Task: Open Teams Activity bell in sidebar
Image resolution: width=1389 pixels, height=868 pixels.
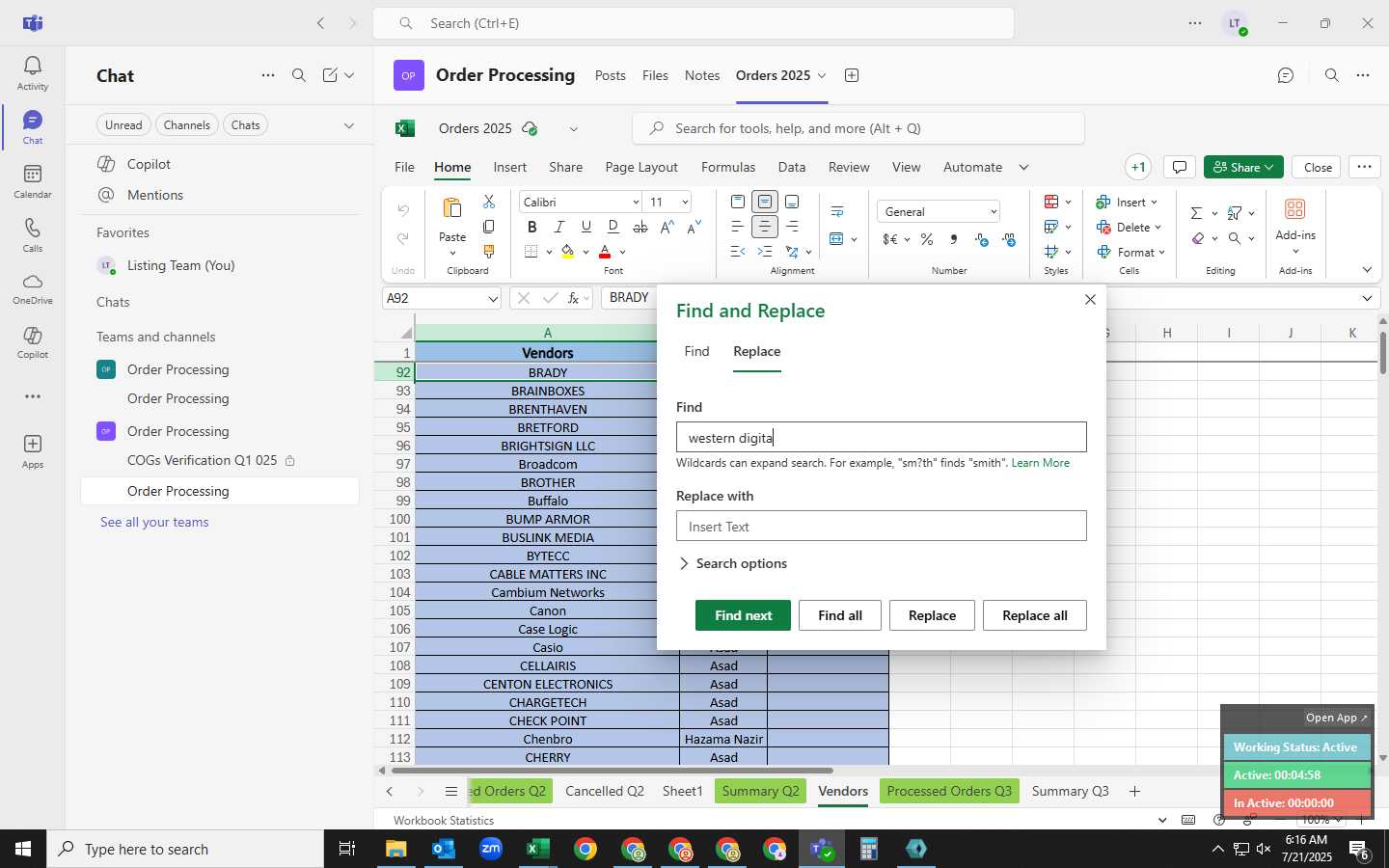Action: 33,72
